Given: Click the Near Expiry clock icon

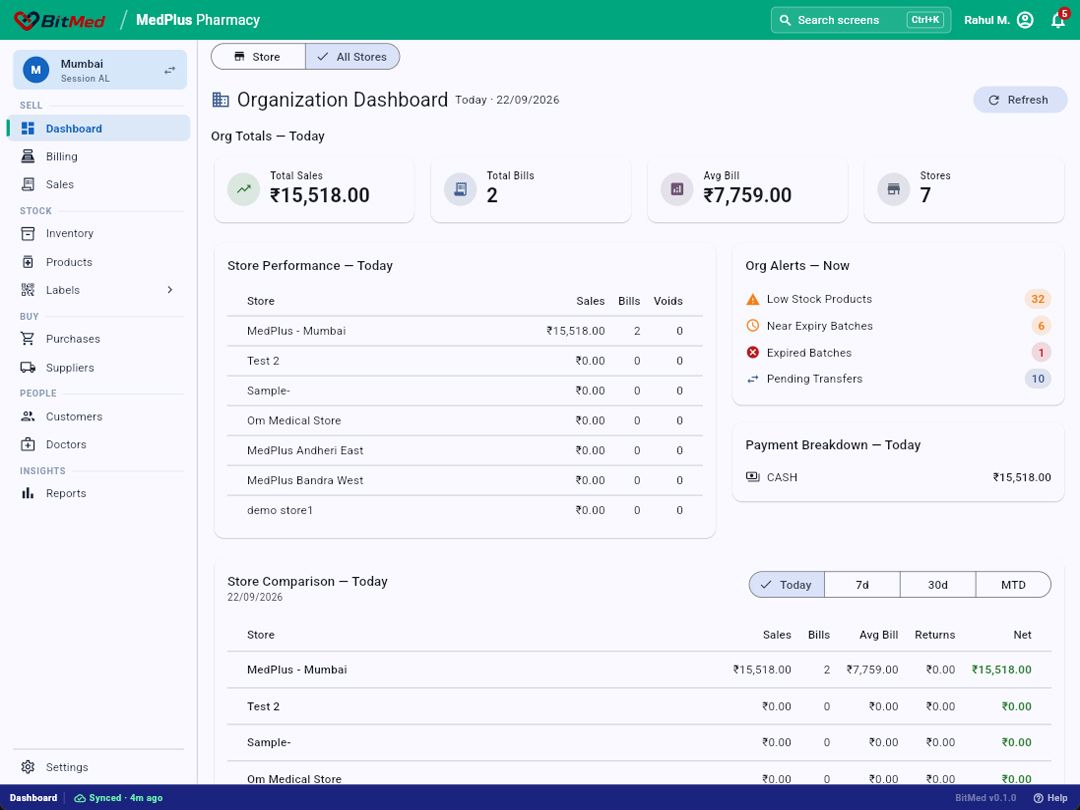Looking at the screenshot, I should click(753, 326).
